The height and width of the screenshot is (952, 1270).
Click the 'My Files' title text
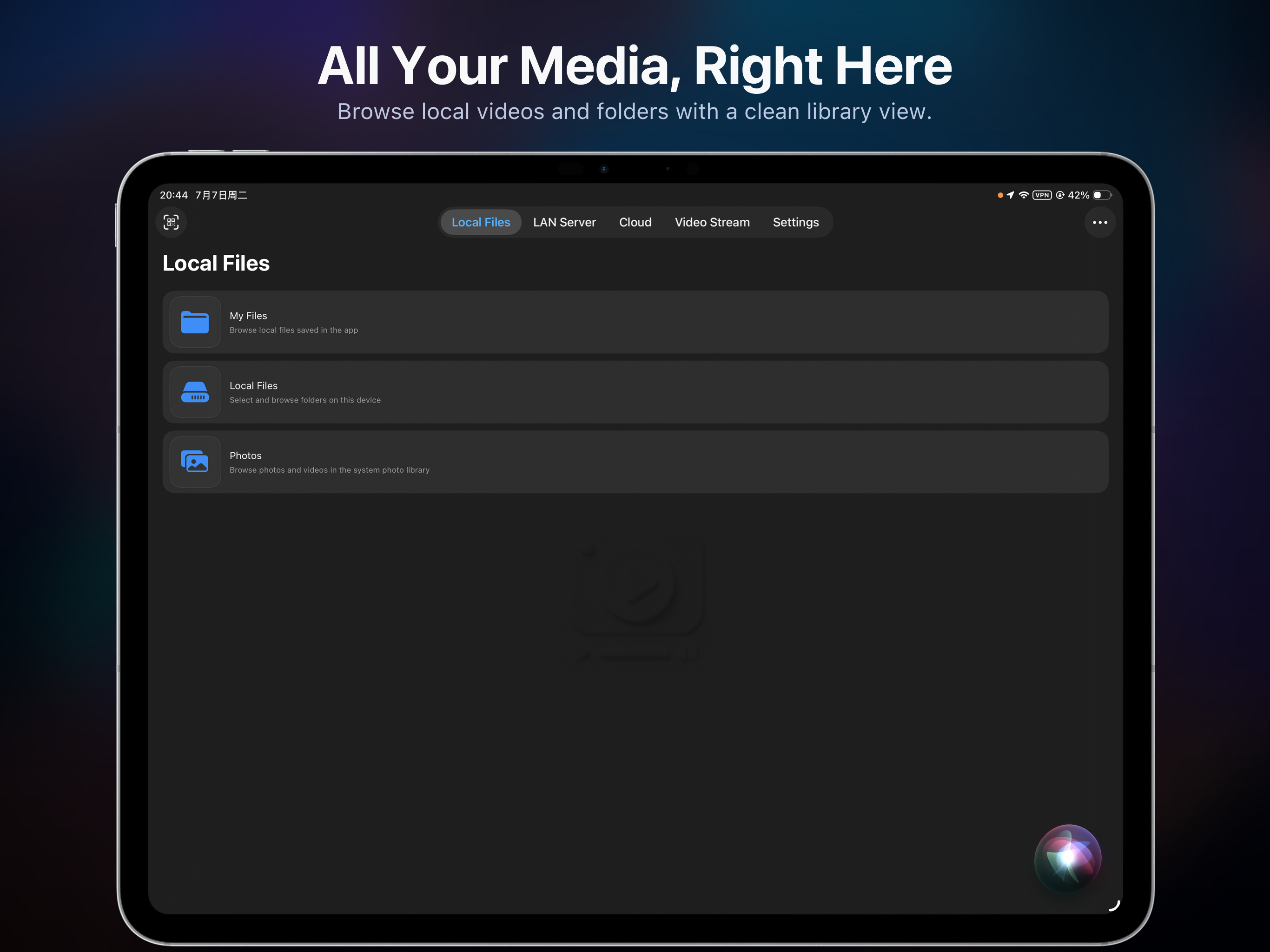point(248,316)
